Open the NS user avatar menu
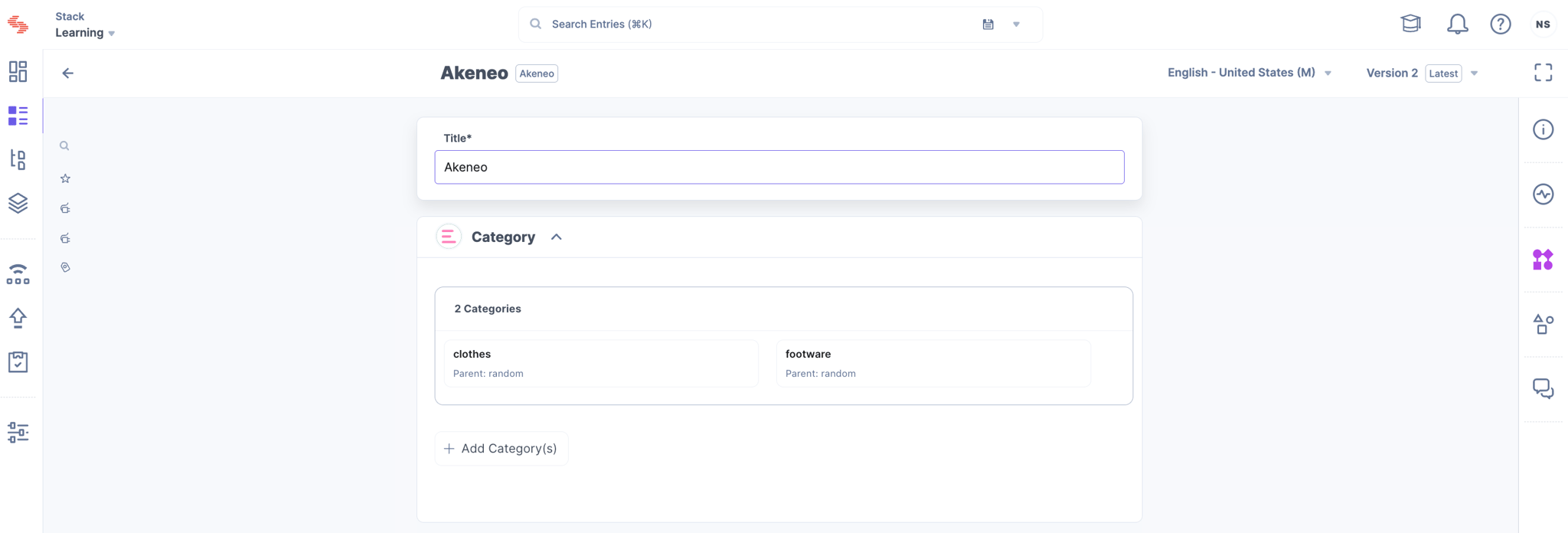This screenshot has width=1568, height=533. pyautogui.click(x=1543, y=25)
